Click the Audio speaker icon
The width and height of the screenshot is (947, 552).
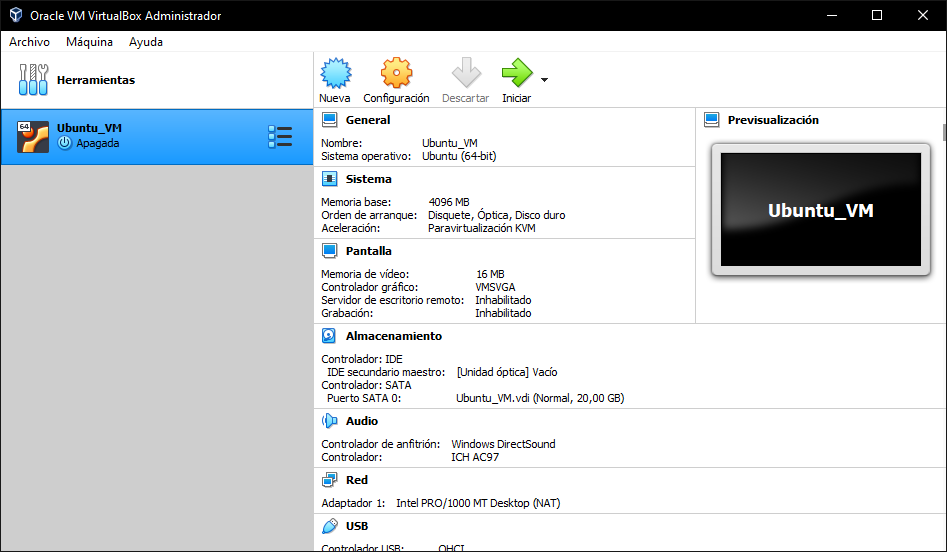point(329,421)
